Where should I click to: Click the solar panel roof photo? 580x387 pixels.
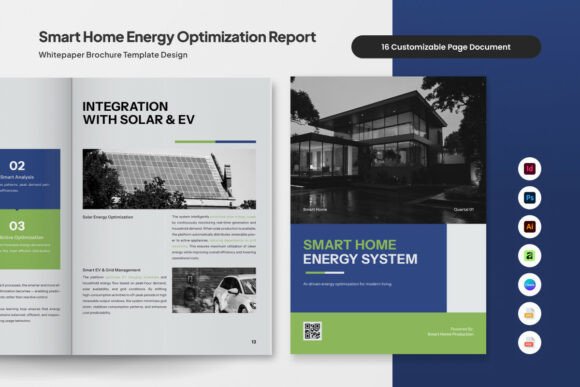169,179
